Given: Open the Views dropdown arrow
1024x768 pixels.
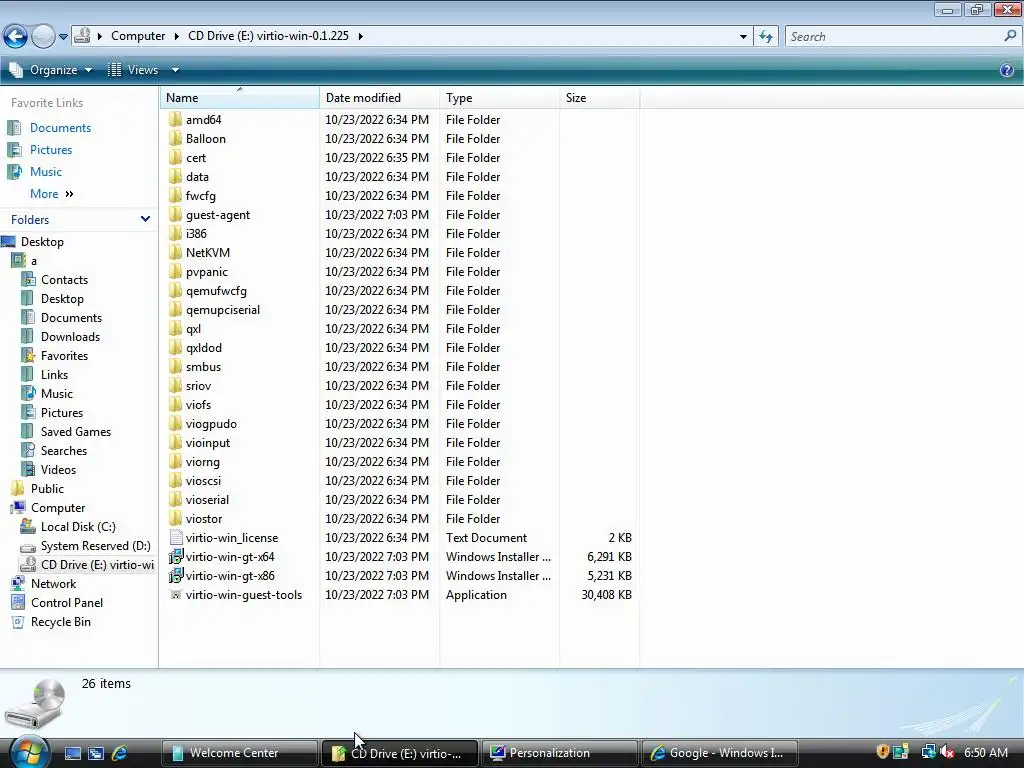Looking at the screenshot, I should (x=175, y=70).
